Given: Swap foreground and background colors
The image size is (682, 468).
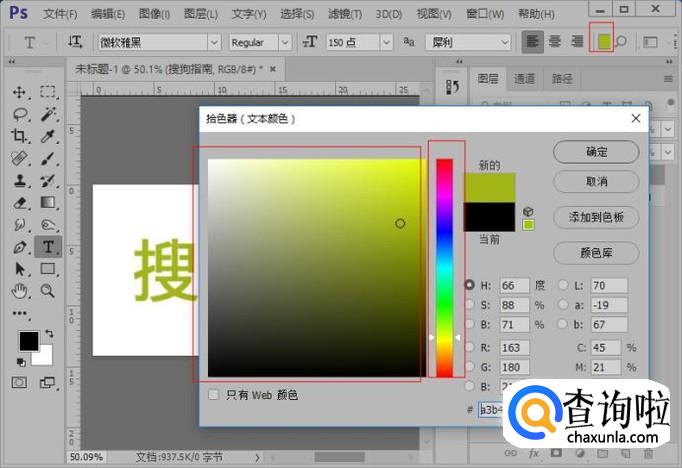Looking at the screenshot, I should pyautogui.click(x=49, y=334).
